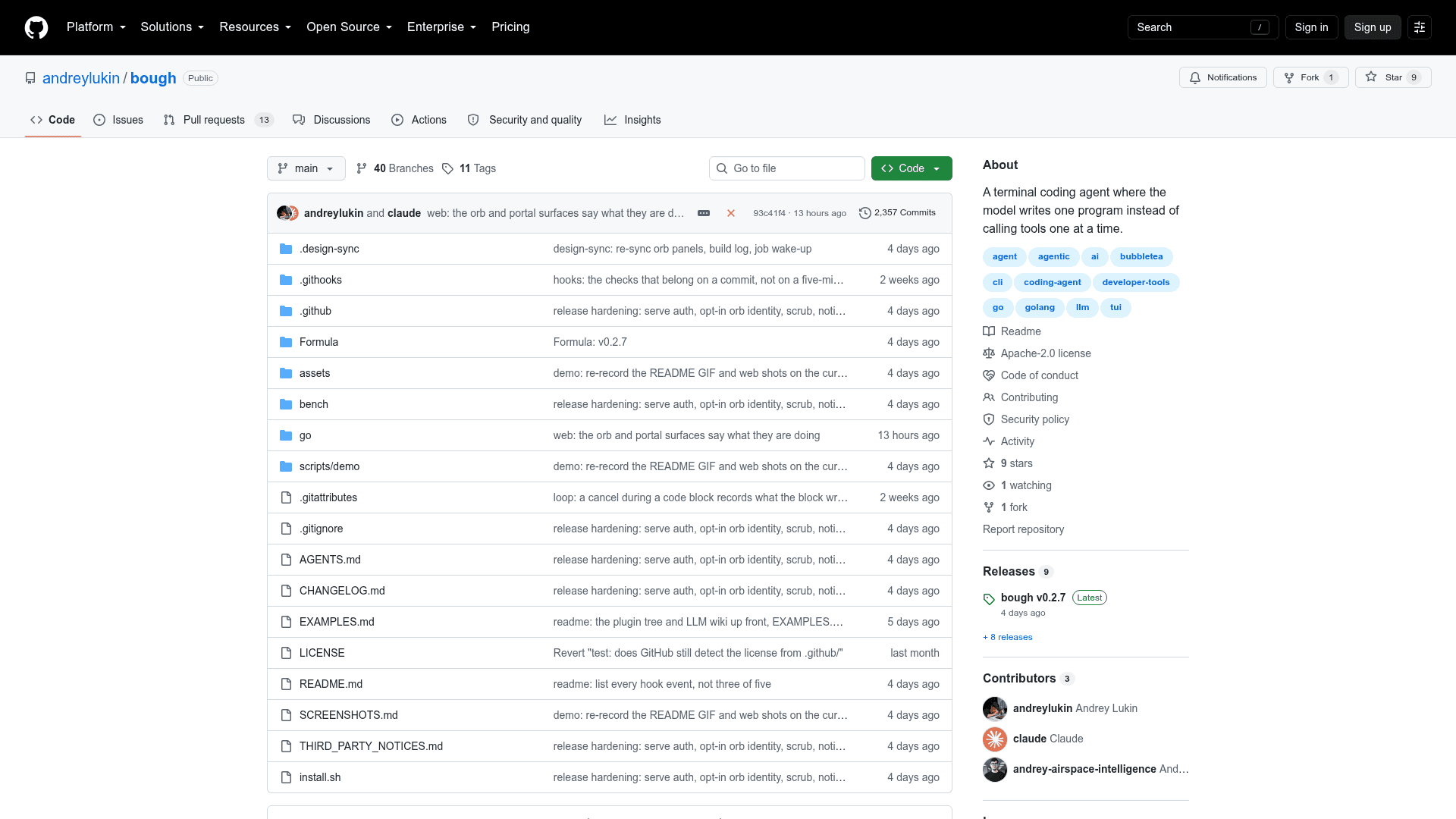Click the bubbletea topic tag
Viewport: 1456px width, 819px height.
[1141, 257]
